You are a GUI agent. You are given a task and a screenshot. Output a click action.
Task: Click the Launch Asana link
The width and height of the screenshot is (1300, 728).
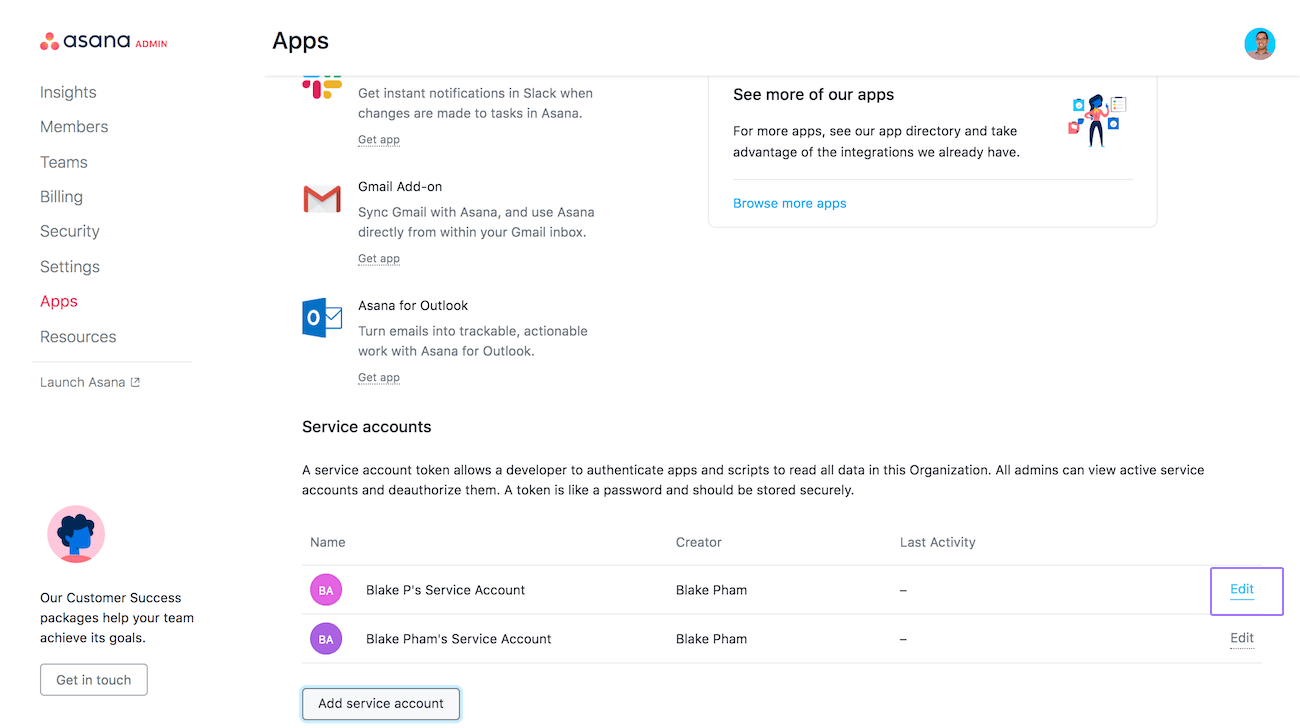point(83,382)
